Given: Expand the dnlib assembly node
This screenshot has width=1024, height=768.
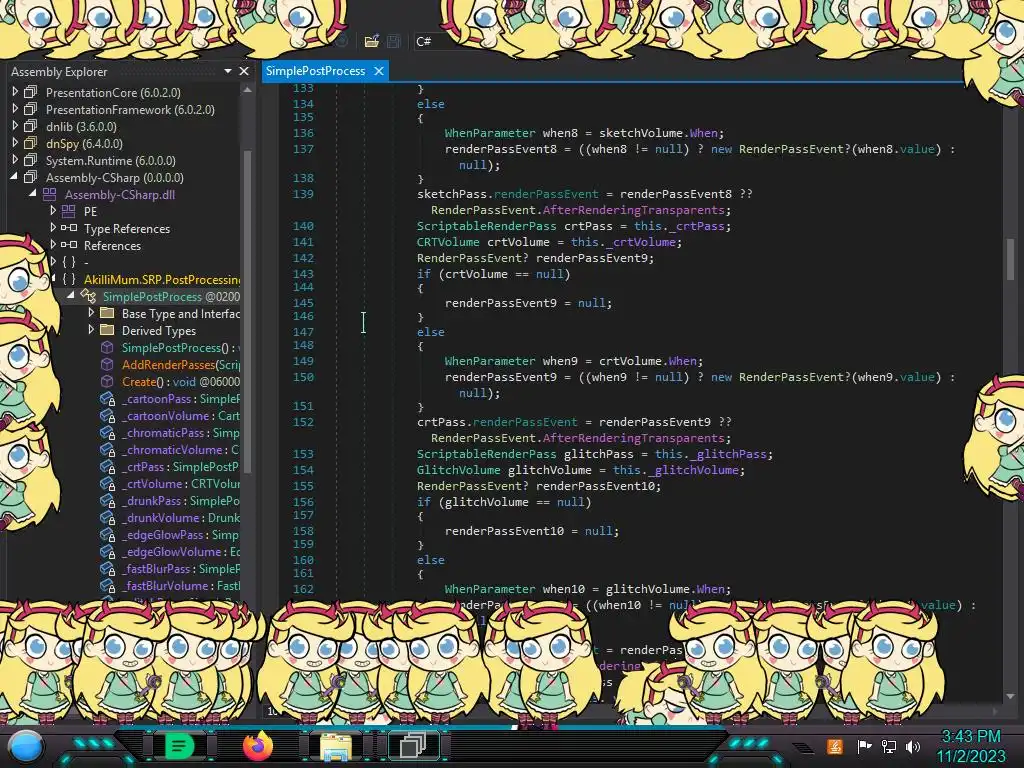Looking at the screenshot, I should [x=15, y=125].
